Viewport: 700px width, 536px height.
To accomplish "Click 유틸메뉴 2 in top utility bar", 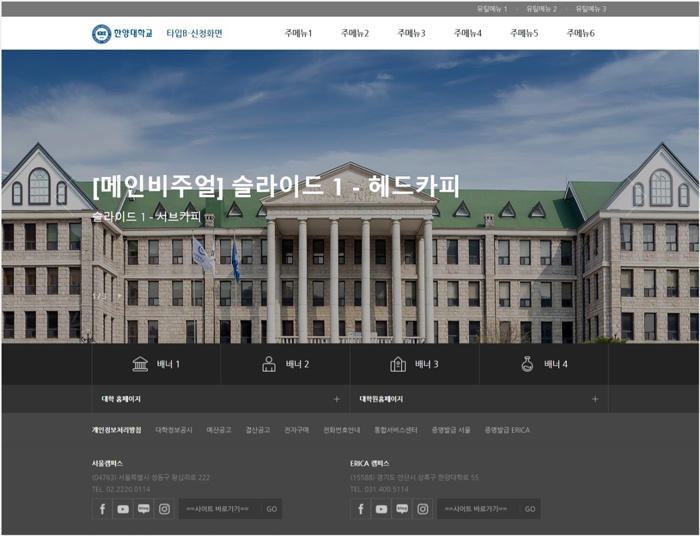I will [x=541, y=9].
